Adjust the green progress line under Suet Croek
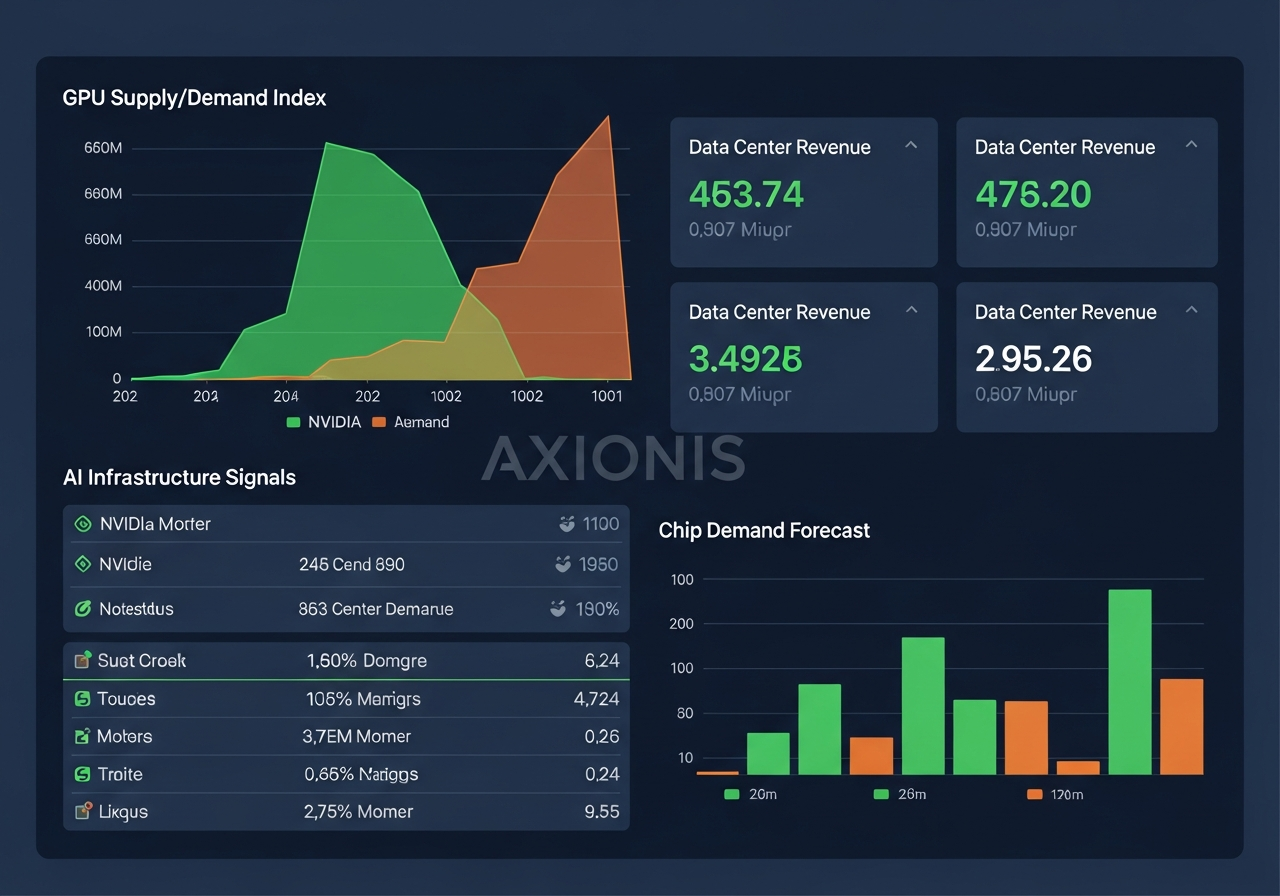 point(347,677)
